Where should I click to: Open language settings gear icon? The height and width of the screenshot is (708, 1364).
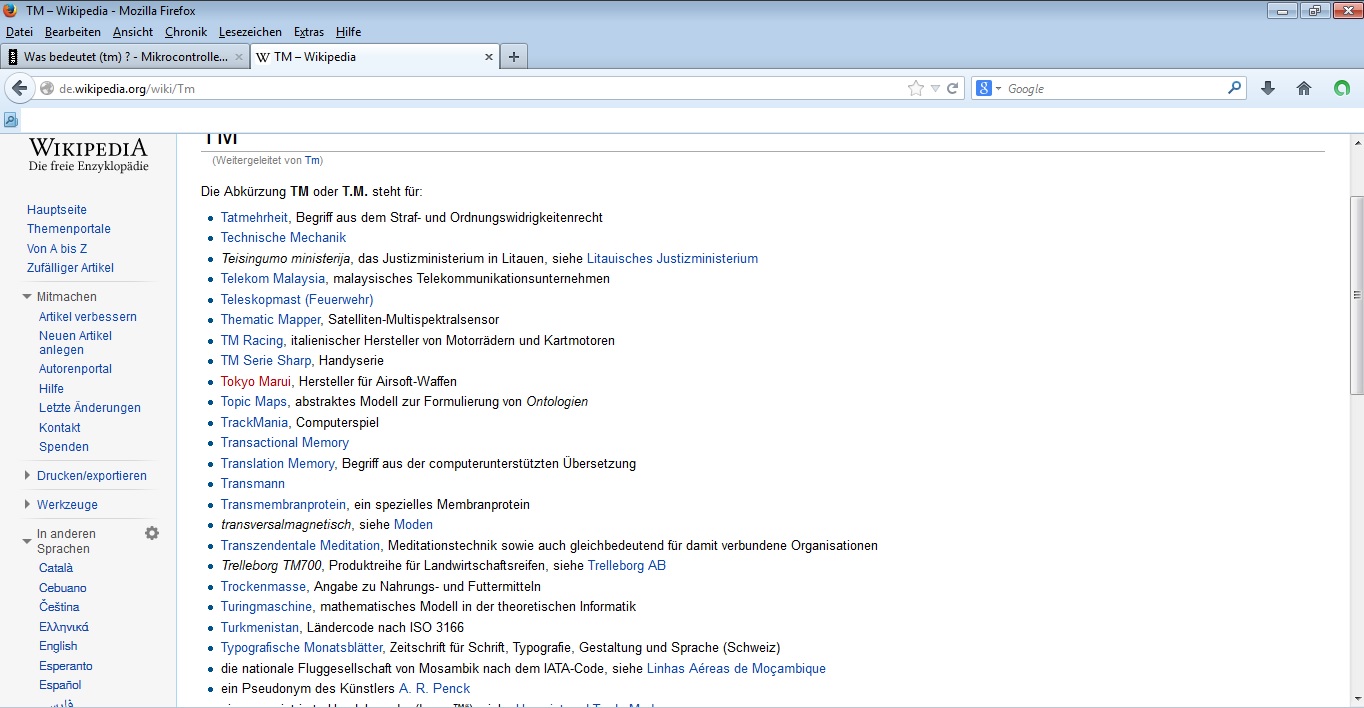(152, 533)
